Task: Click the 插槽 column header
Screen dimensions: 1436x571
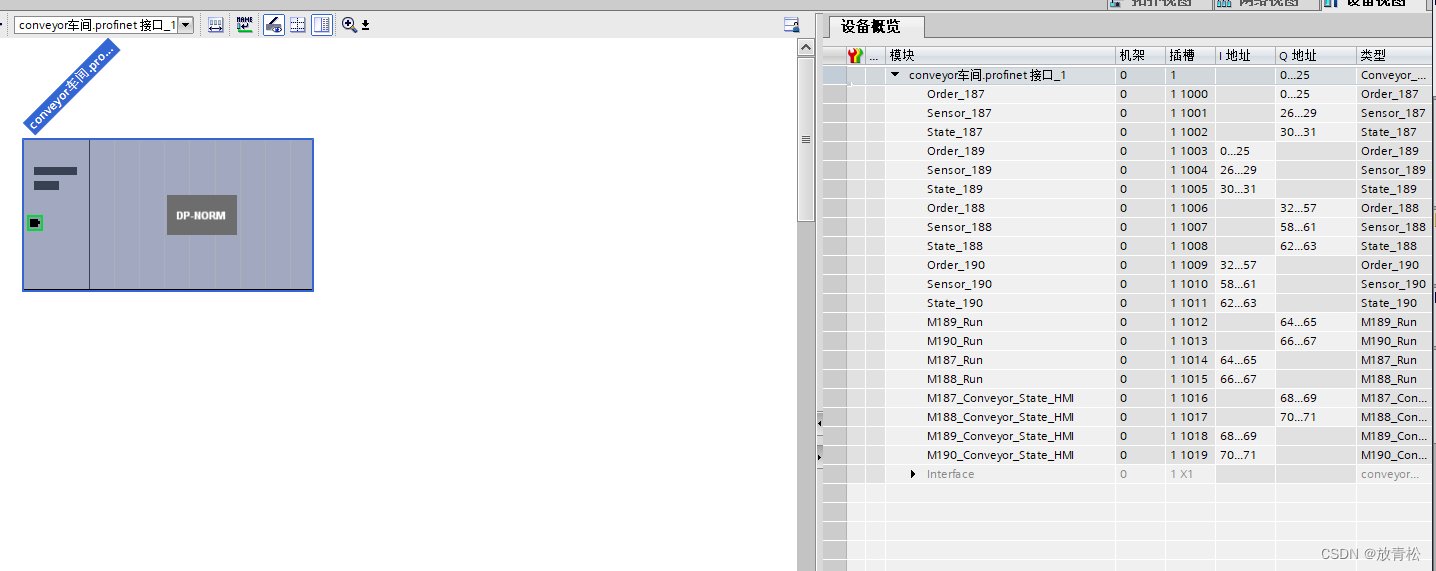Action: [x=1190, y=56]
